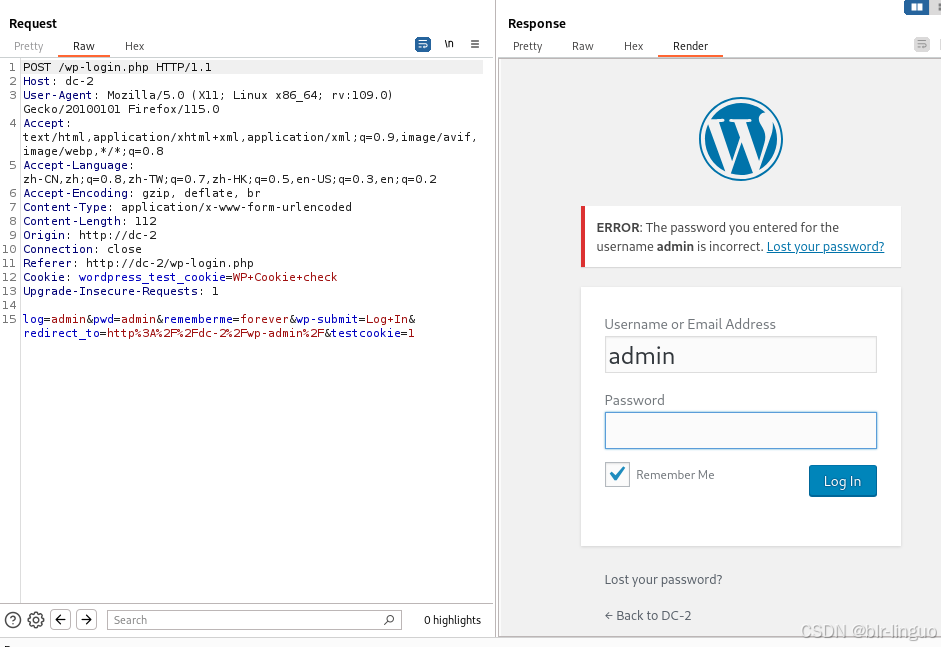
Task: Select the Response Render tab
Action: 690,46
